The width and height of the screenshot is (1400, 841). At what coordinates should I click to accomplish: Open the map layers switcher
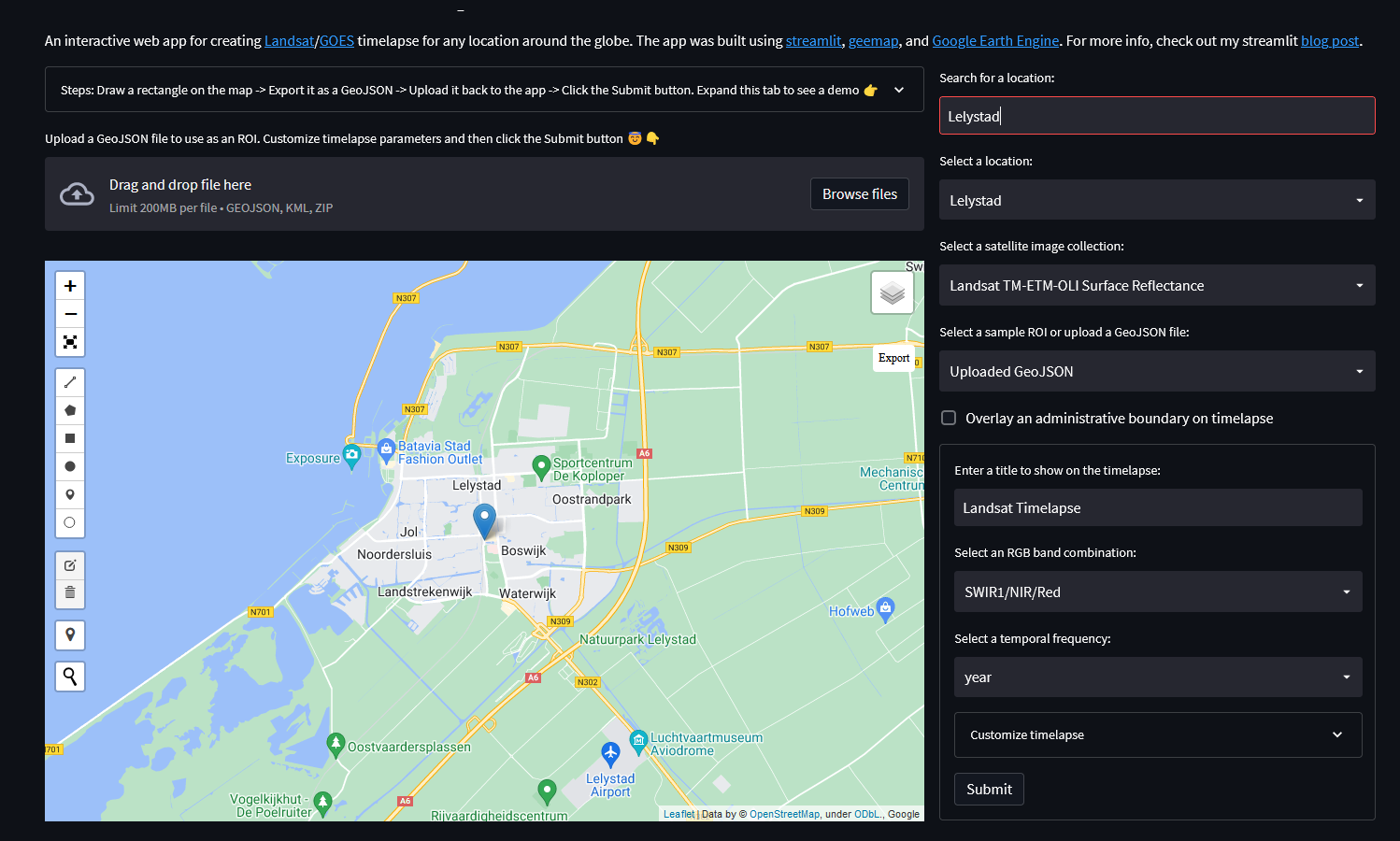(x=892, y=292)
